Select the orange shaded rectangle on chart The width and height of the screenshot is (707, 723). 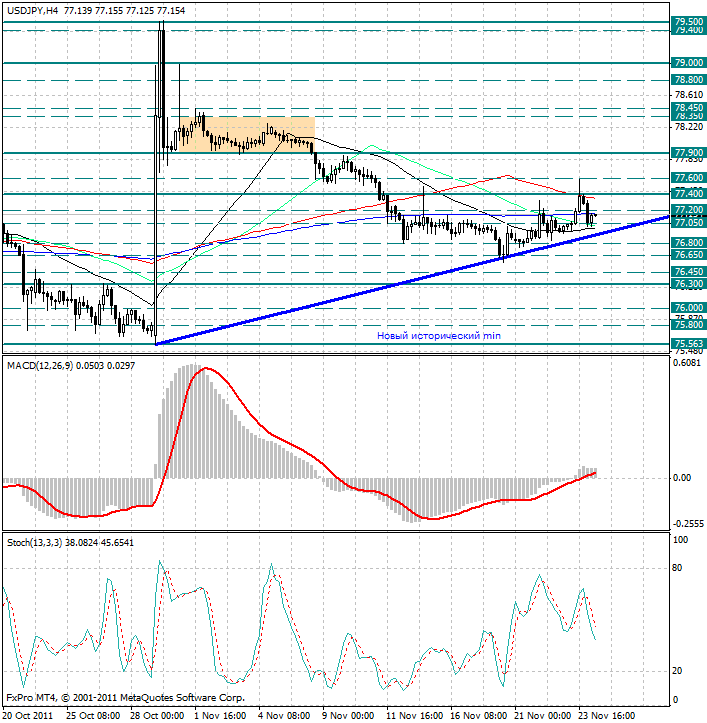260,134
